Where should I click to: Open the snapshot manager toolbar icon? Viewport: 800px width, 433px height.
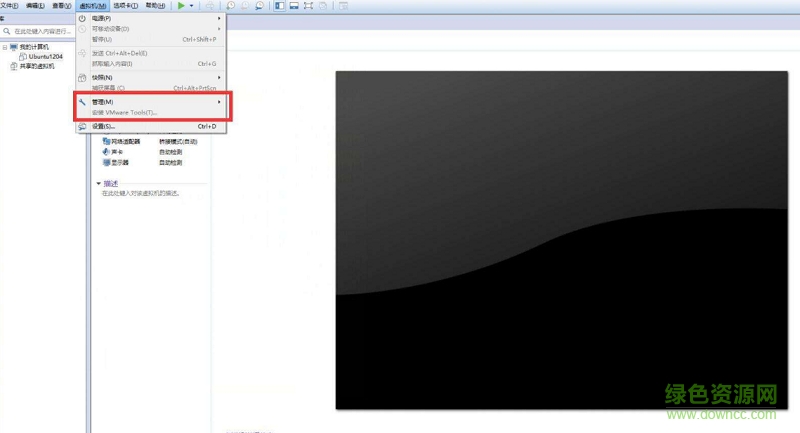(259, 6)
